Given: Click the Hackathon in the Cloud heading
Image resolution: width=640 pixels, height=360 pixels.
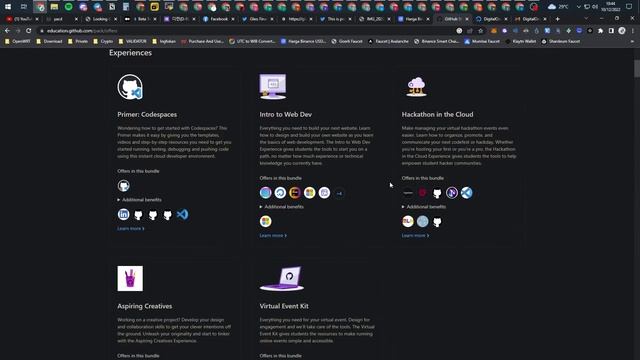Looking at the screenshot, I should tap(437, 114).
